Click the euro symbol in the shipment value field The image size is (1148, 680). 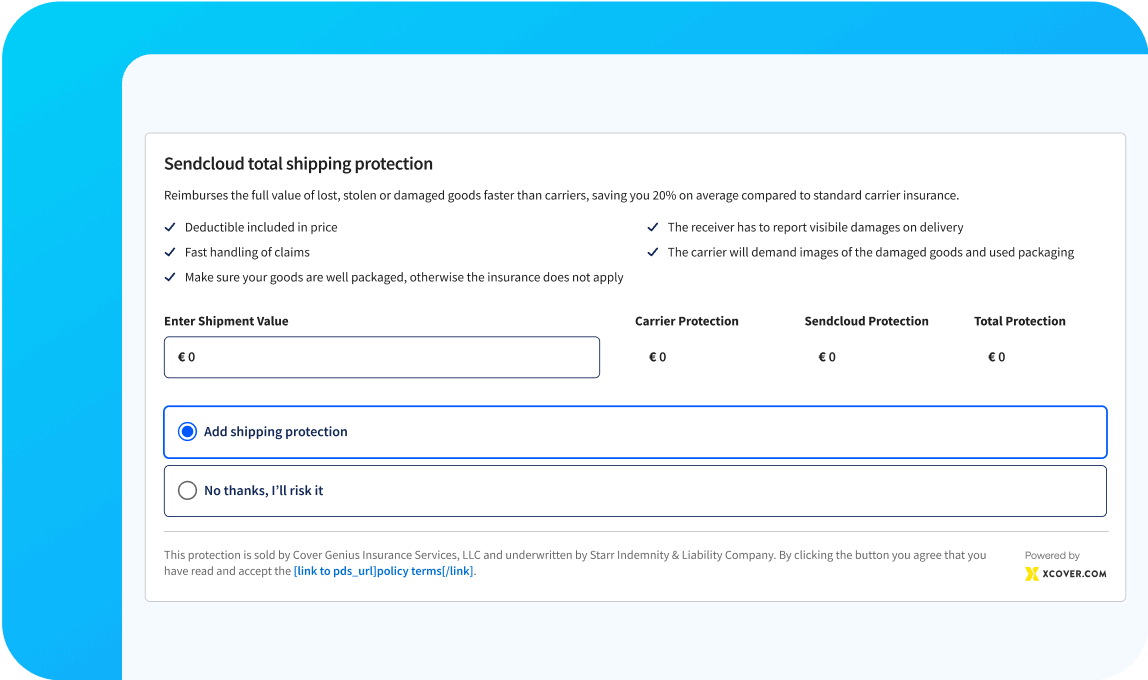181,356
